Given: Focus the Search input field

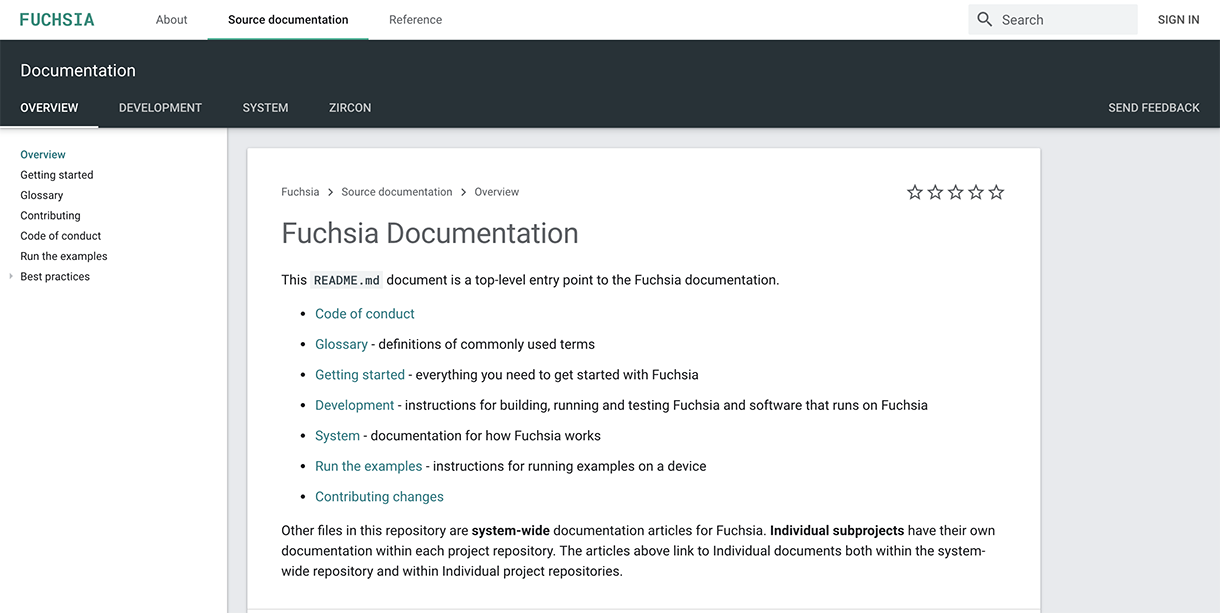Looking at the screenshot, I should 1053,19.
